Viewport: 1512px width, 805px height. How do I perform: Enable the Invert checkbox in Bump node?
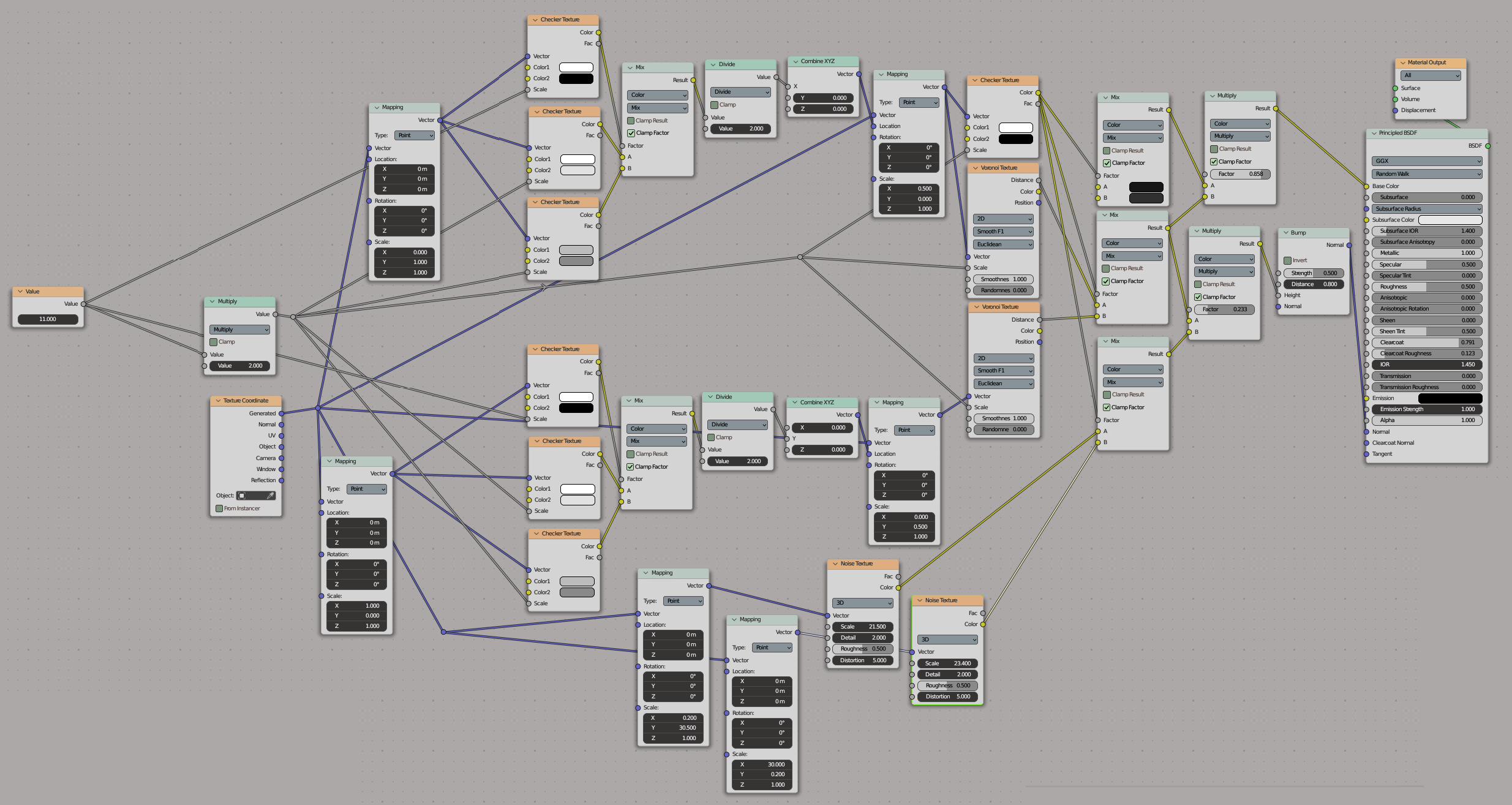pos(1287,260)
